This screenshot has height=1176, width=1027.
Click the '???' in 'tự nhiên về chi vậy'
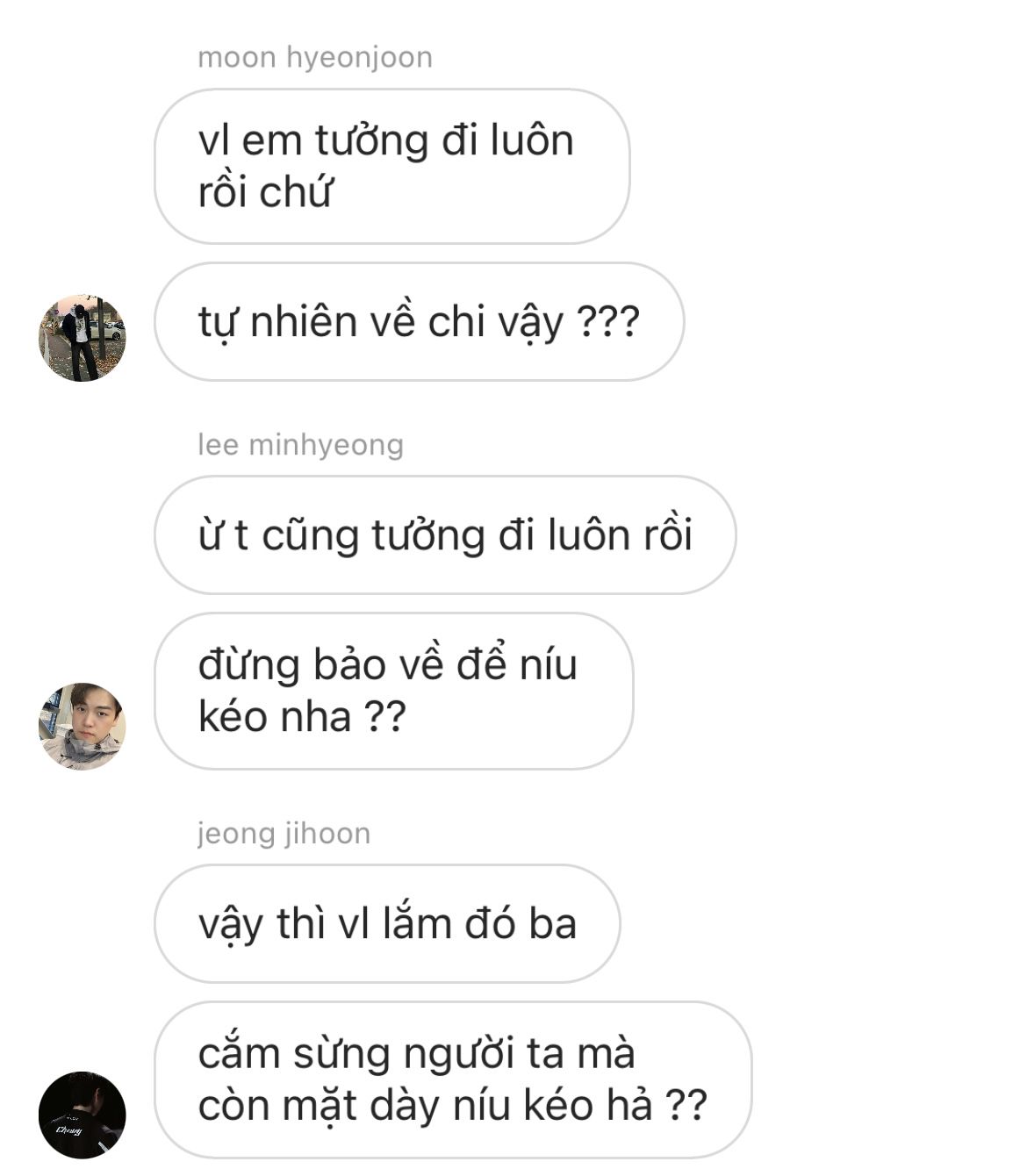[x=608, y=321]
